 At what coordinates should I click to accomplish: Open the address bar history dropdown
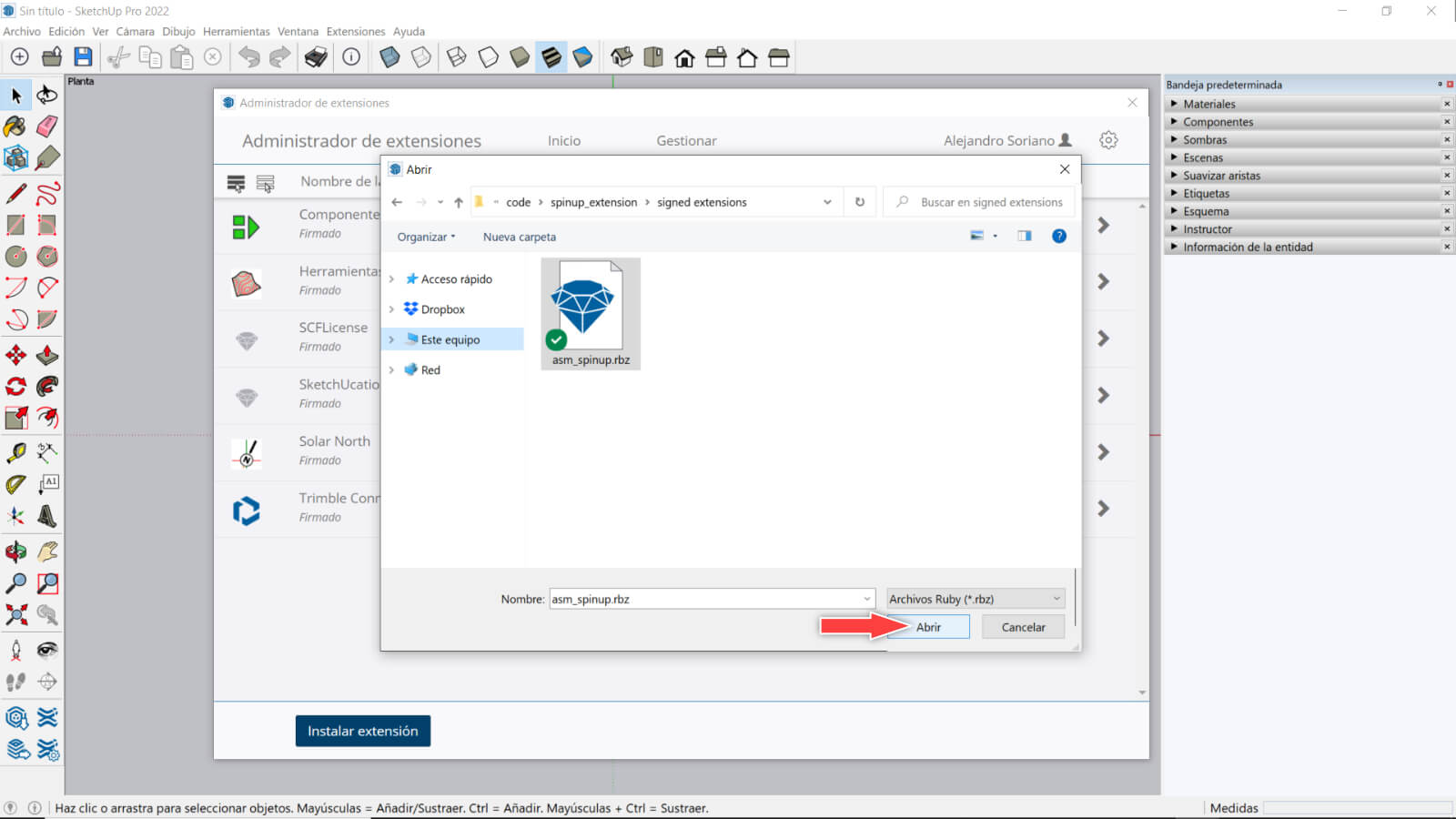[x=827, y=202]
